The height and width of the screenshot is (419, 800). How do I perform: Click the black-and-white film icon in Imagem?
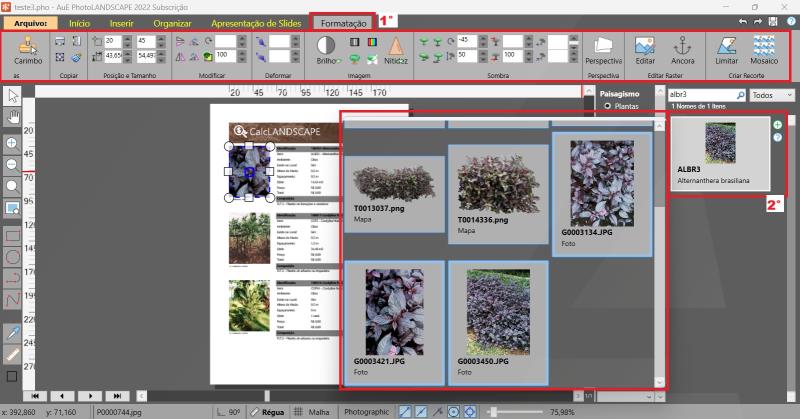(x=355, y=42)
